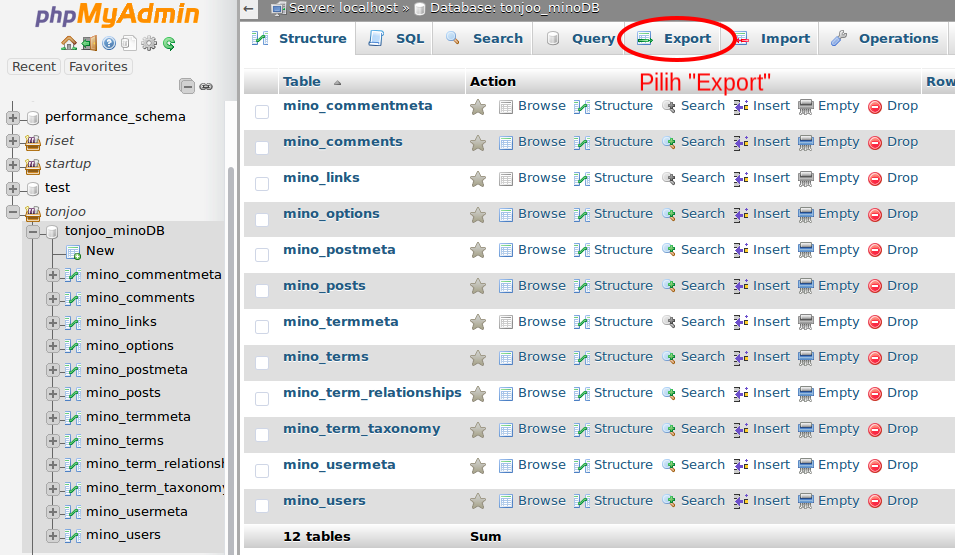Expand mino_users in sidebar tree
This screenshot has width=955, height=555.
point(53,536)
